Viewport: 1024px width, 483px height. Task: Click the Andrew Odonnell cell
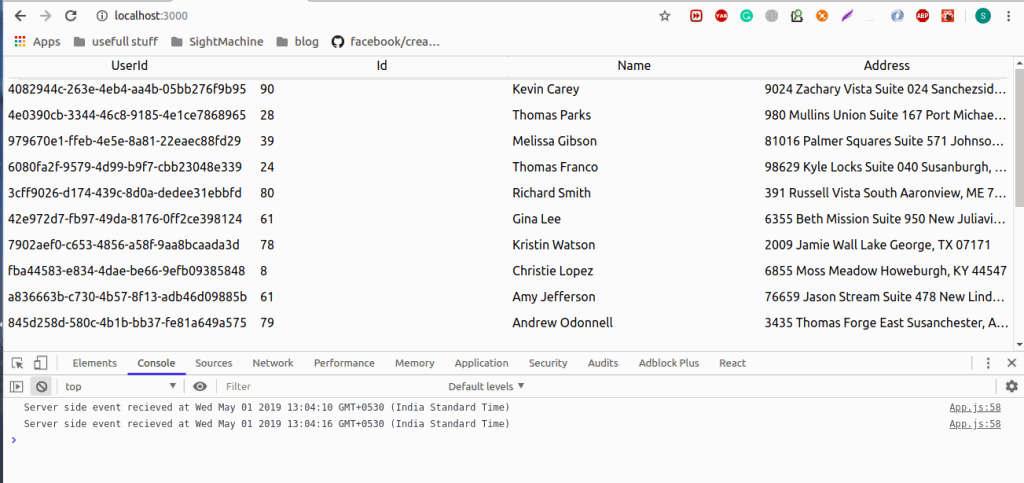[x=562, y=322]
